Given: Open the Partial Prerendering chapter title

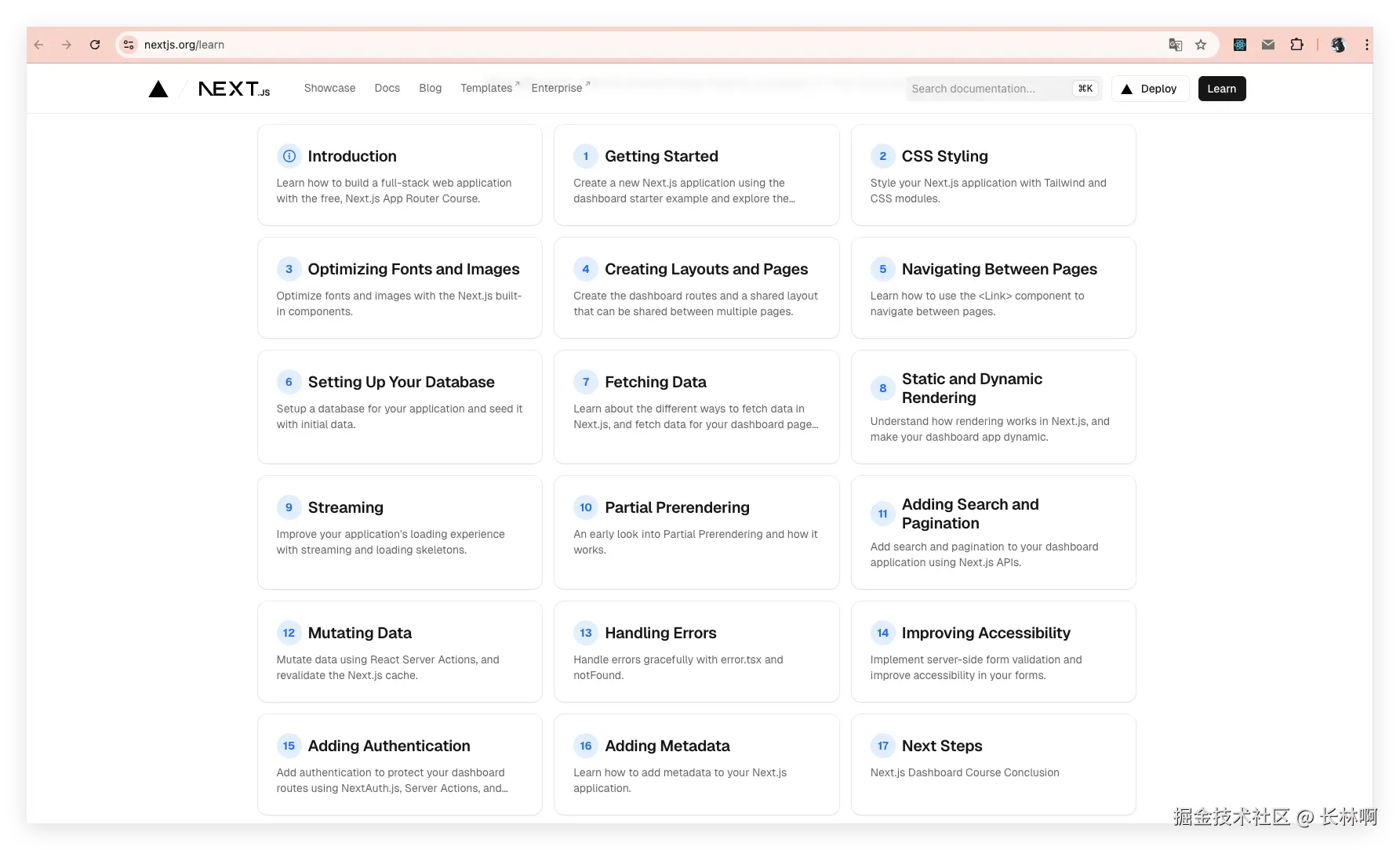Looking at the screenshot, I should 677,507.
